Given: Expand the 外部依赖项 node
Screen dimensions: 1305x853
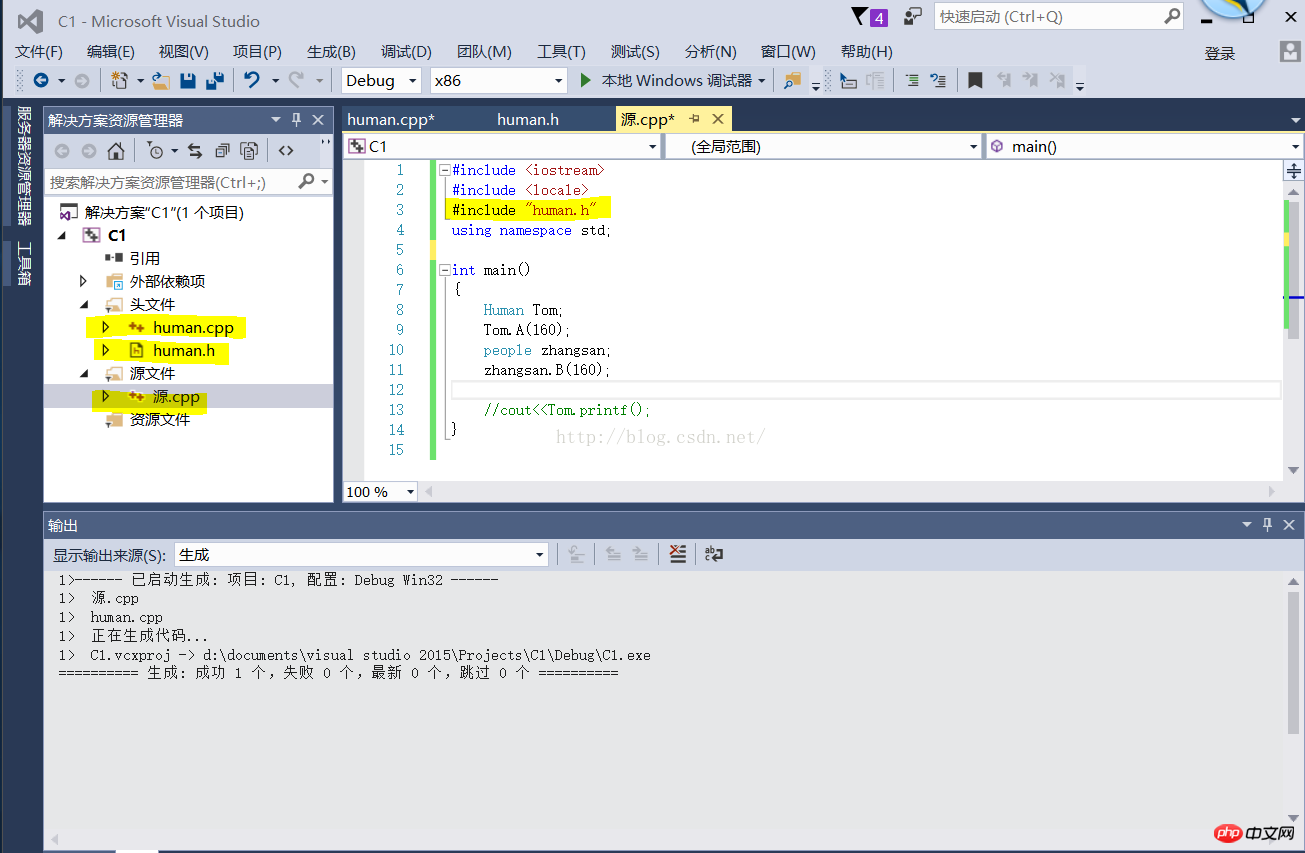Looking at the screenshot, I should 84,281.
